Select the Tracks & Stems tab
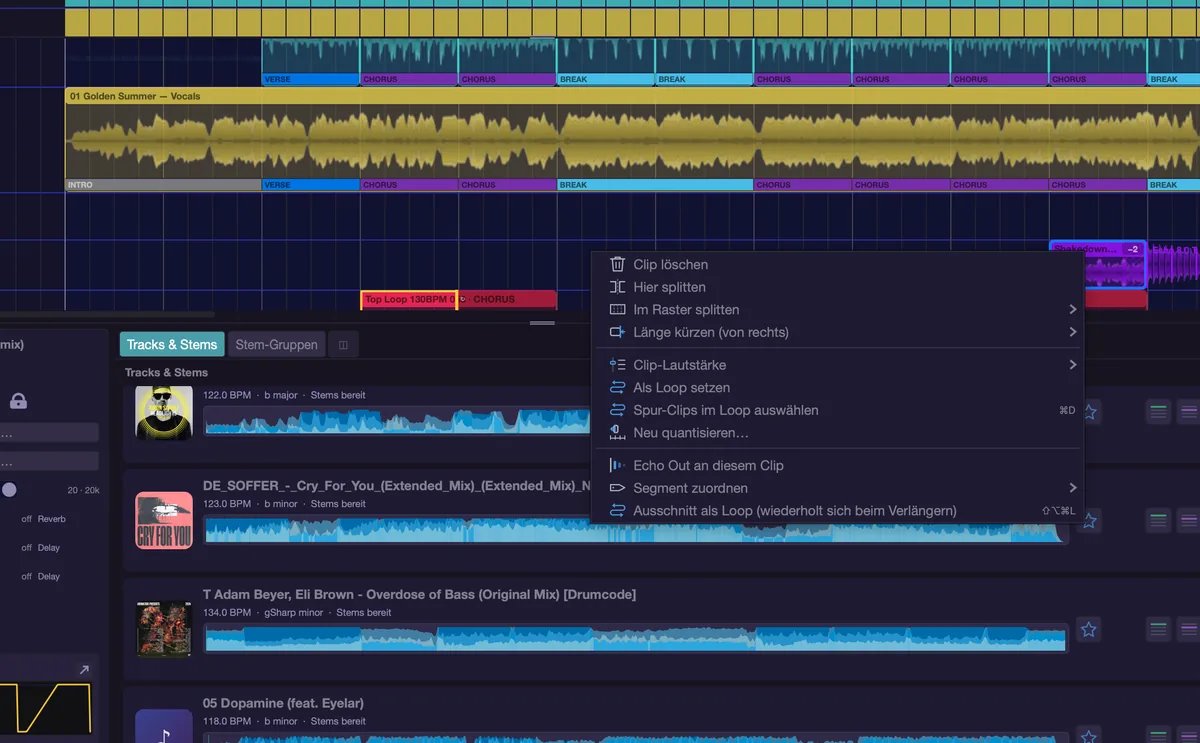Screen dimensions: 1200x743 click(x=172, y=345)
